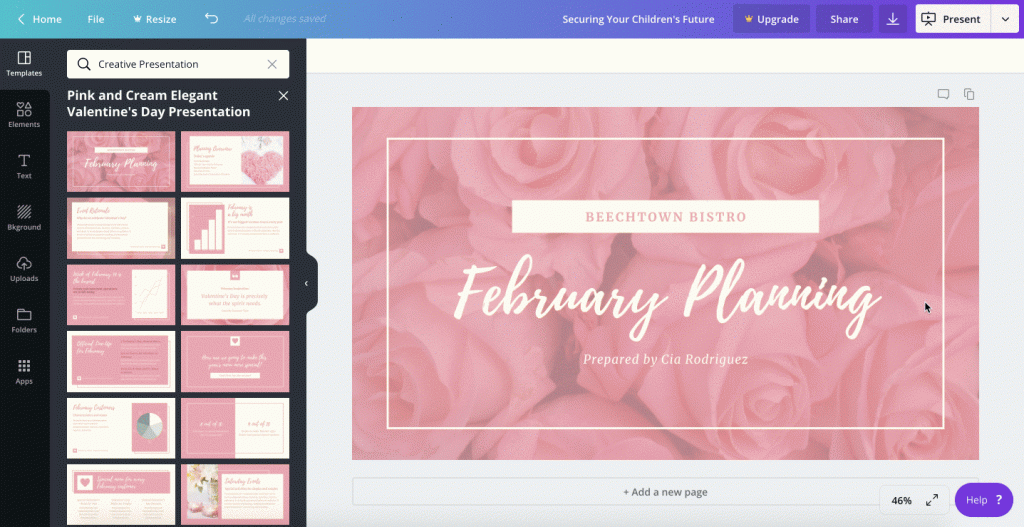
Task: Select the Event Rationale template thumbnail
Action: [121, 228]
